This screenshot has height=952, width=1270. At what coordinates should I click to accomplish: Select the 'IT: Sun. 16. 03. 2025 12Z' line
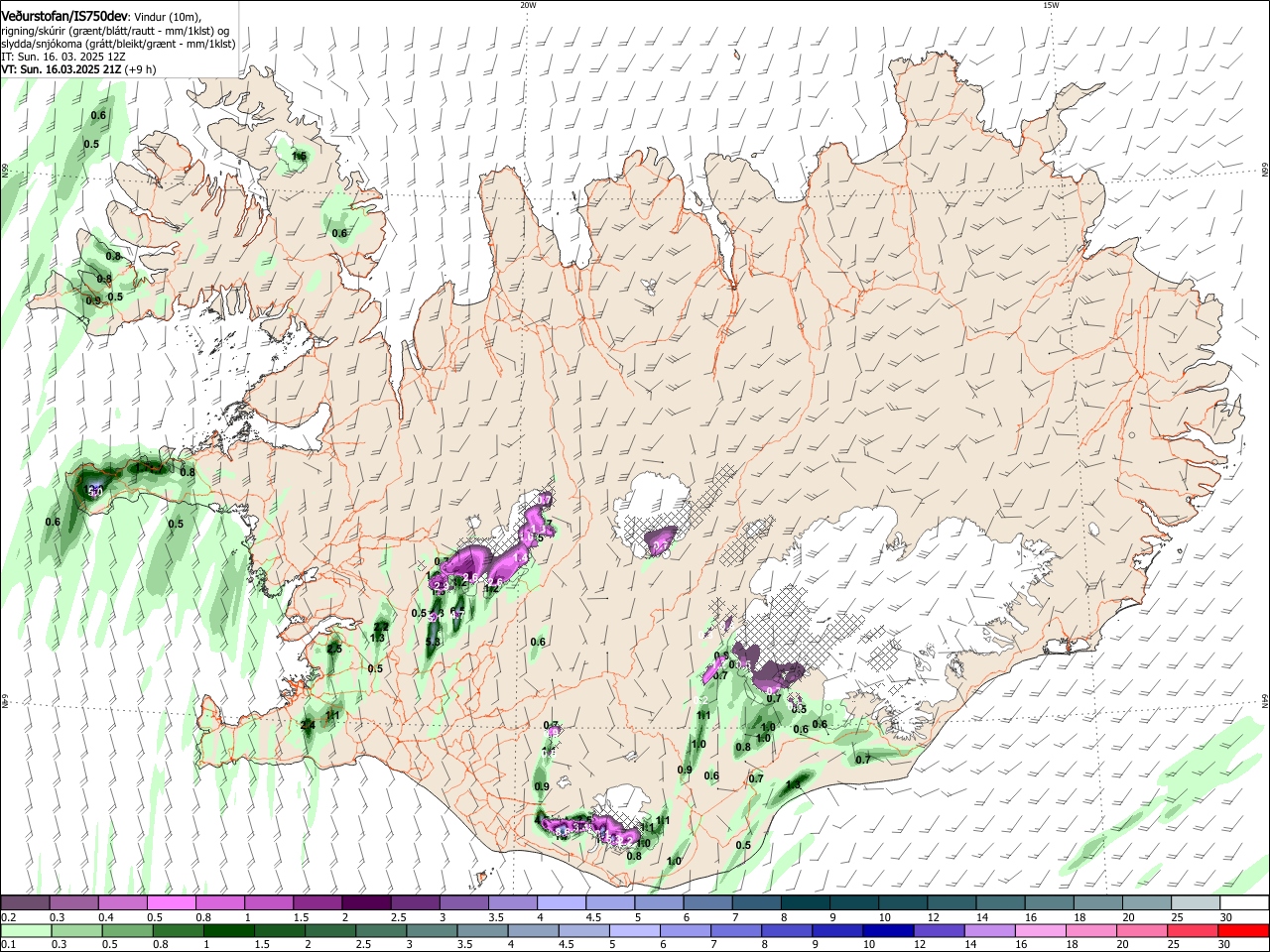click(x=63, y=57)
